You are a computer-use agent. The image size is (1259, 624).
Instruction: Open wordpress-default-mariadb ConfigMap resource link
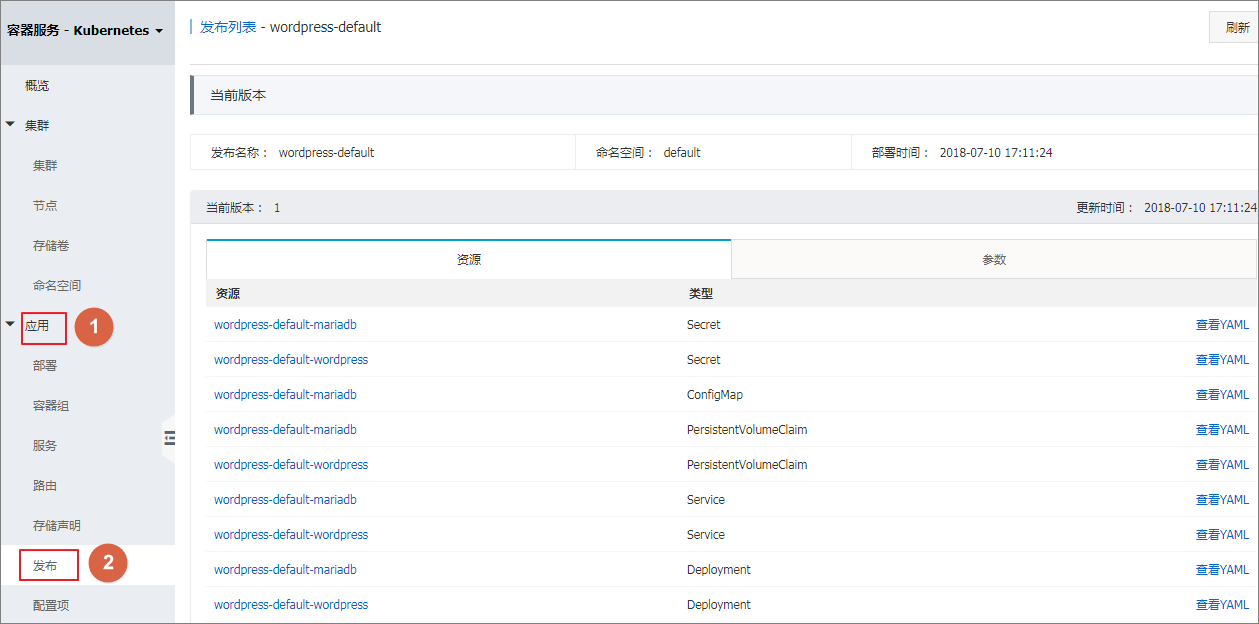285,395
